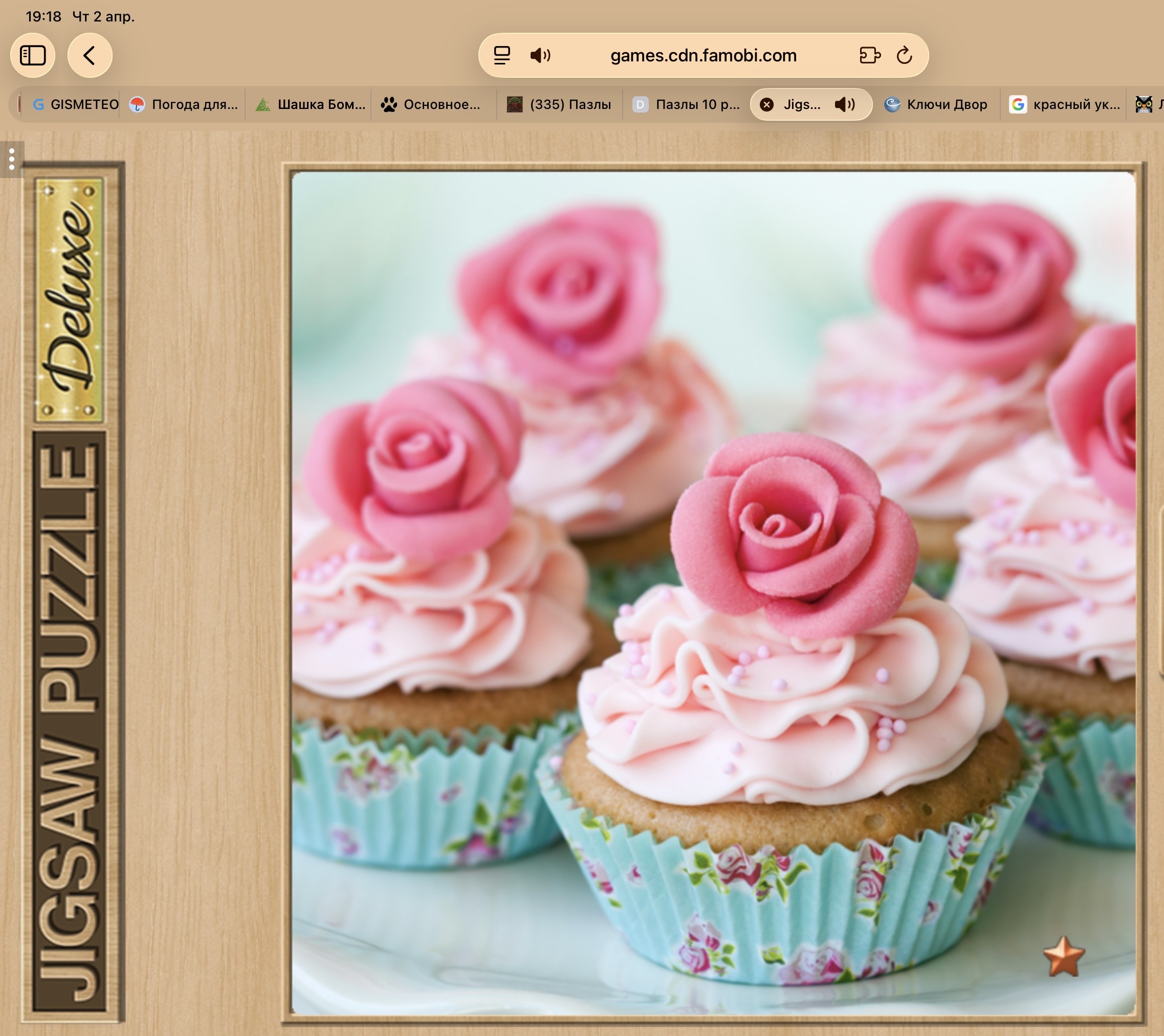Switch to the Погода для... tab
The width and height of the screenshot is (1164, 1036).
point(185,105)
